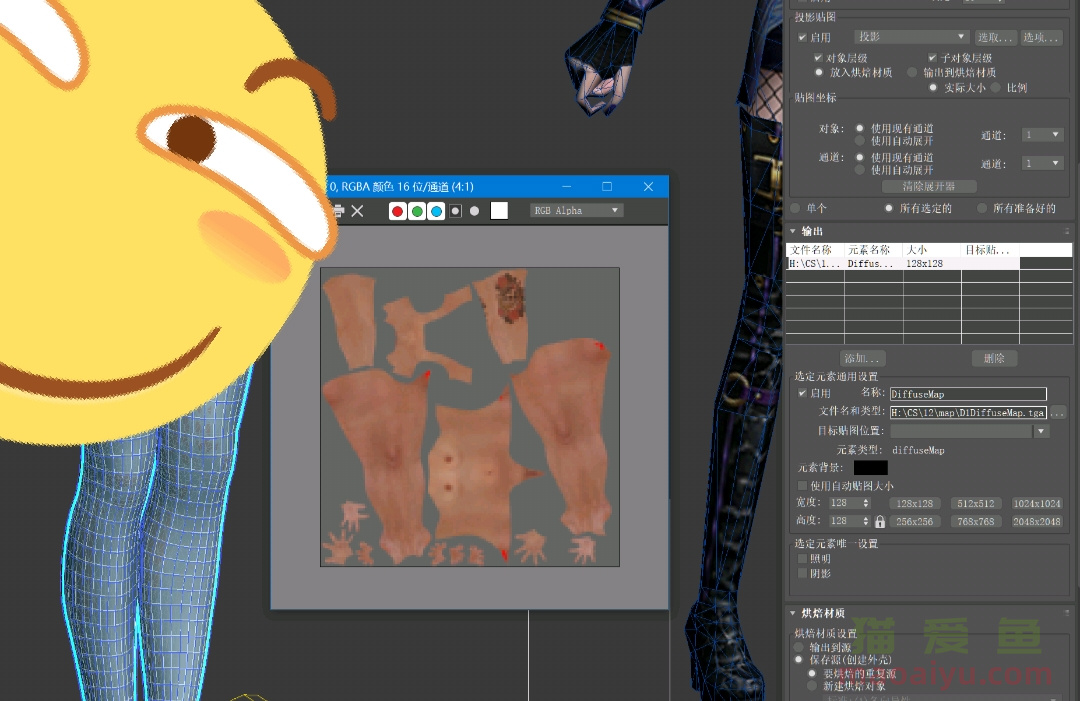1080x701 pixels.
Task: Select the 输出到烘焙材质 radio button
Action: point(912,73)
